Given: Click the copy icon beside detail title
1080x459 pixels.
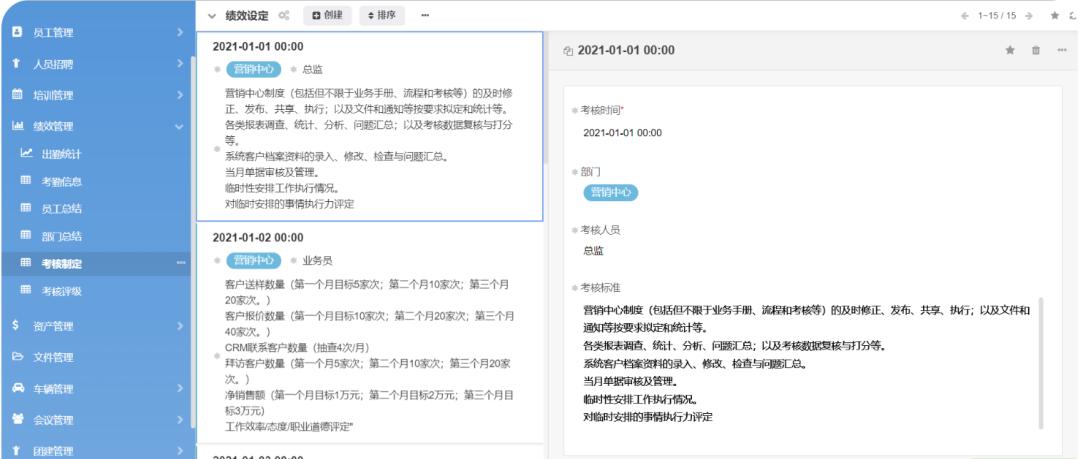Looking at the screenshot, I should tap(568, 51).
